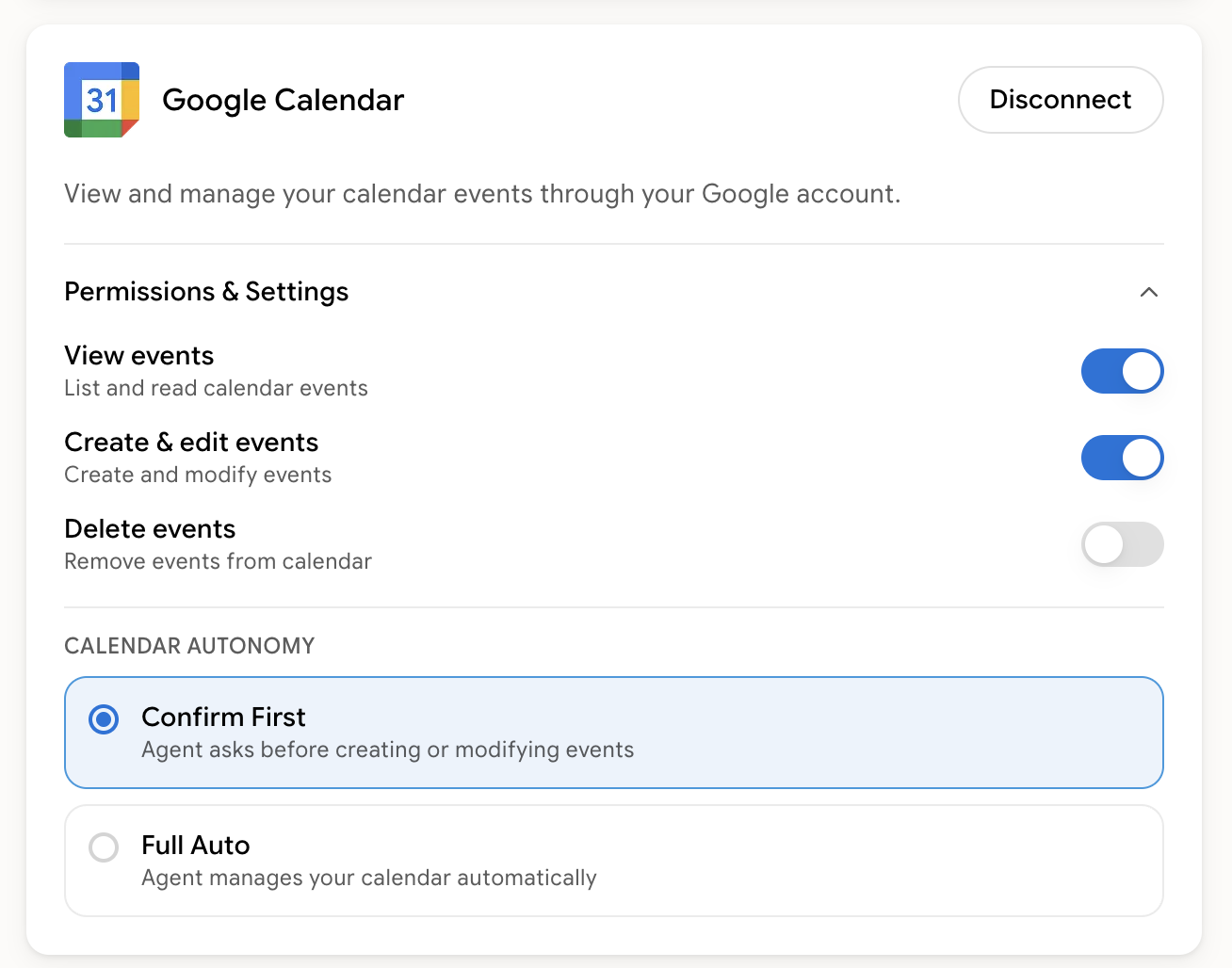Disable the Create & edit events toggle
Image resolution: width=1232 pixels, height=968 pixels.
point(1122,458)
